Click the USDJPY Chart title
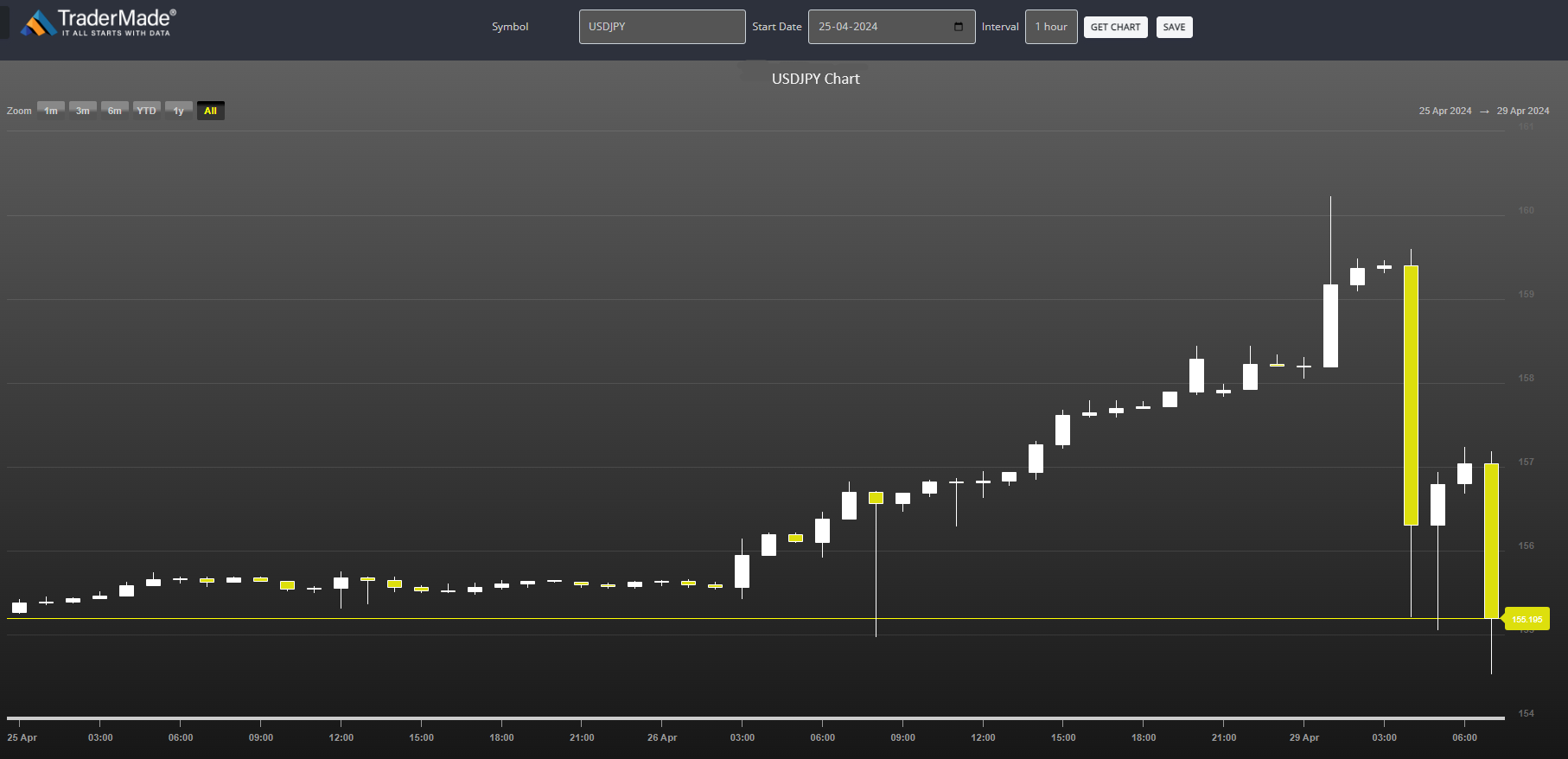Screen dimensions: 1568x759 [x=816, y=79]
